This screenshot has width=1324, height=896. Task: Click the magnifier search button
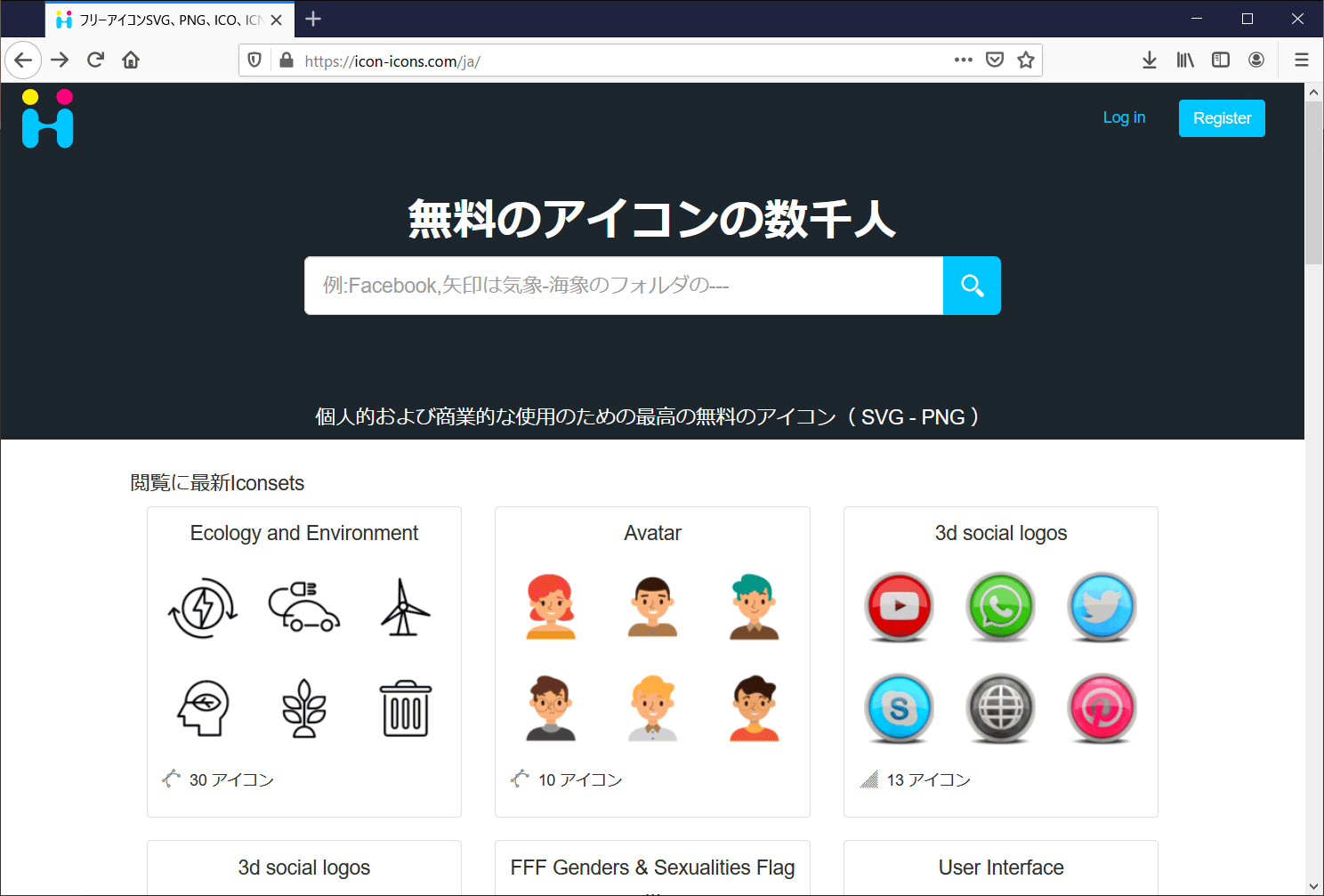[972, 286]
